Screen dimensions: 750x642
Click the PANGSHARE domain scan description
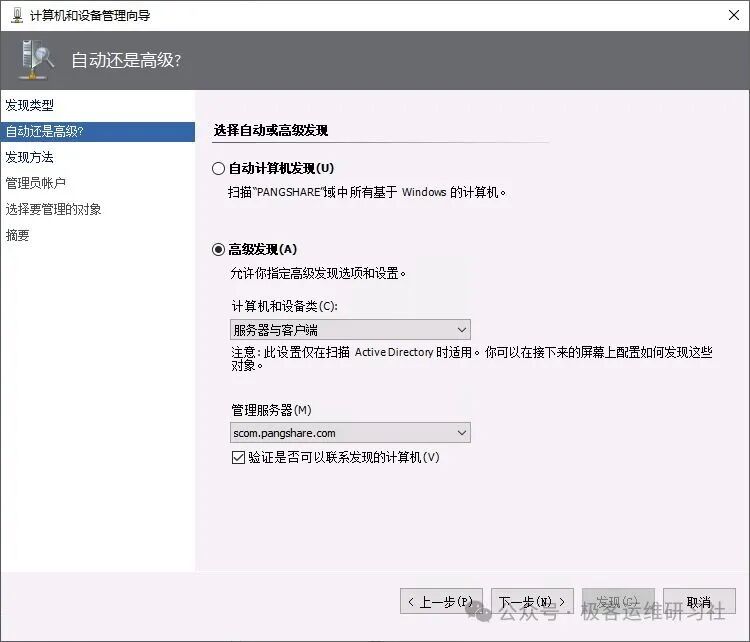coord(367,192)
